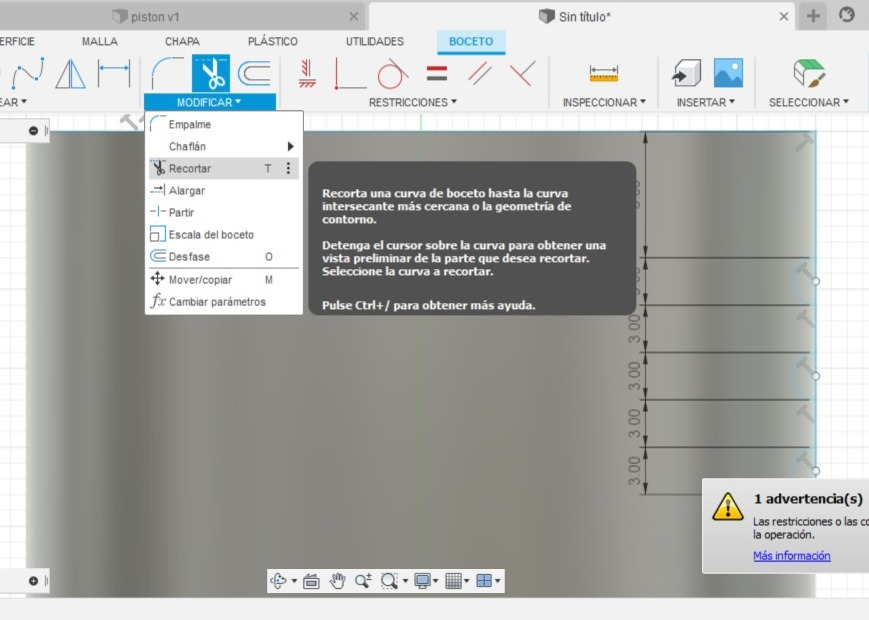869x620 pixels.
Task: Open new design tab with plus
Action: [813, 16]
